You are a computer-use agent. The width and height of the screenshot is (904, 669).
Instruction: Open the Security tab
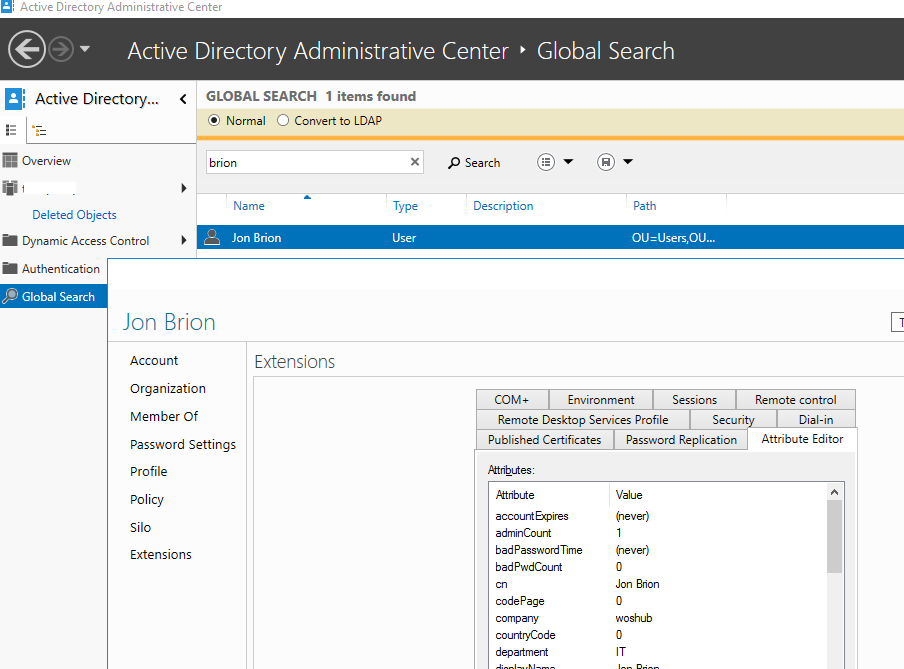point(732,420)
